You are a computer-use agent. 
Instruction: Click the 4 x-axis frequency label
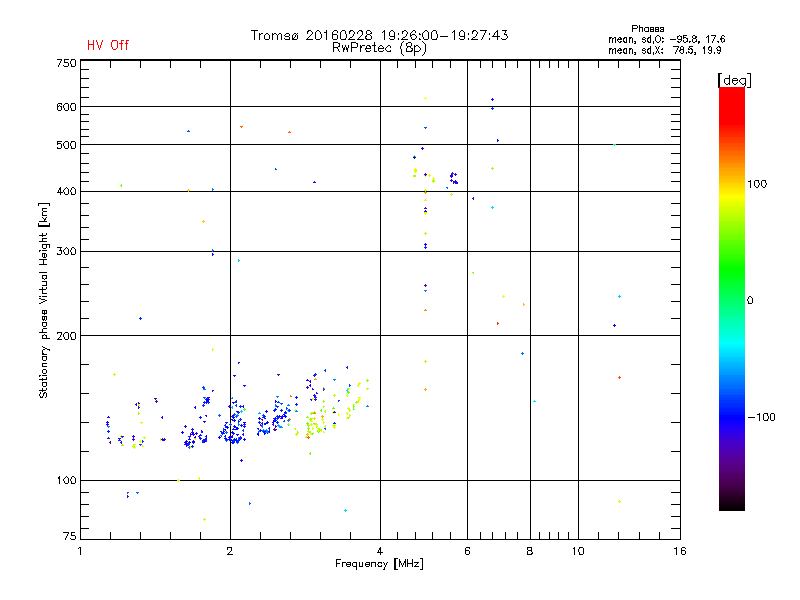point(380,551)
